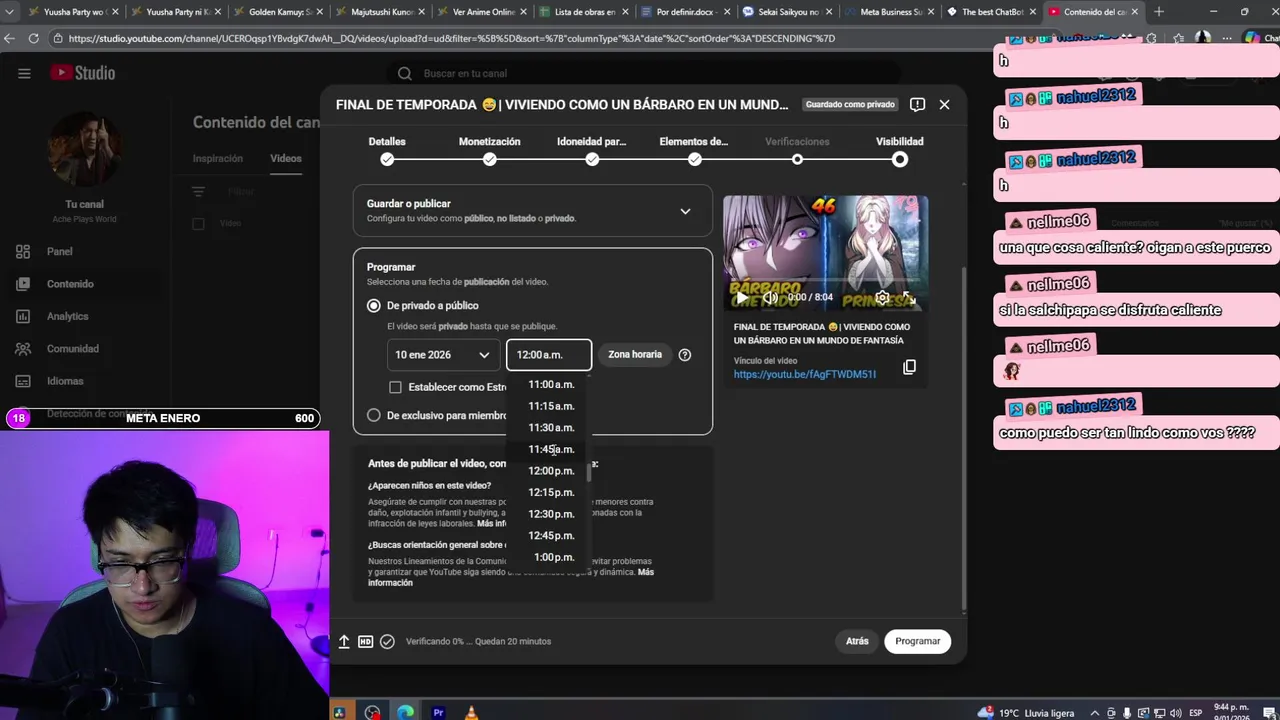
Task: Open the preview player settings gear
Action: 882,297
